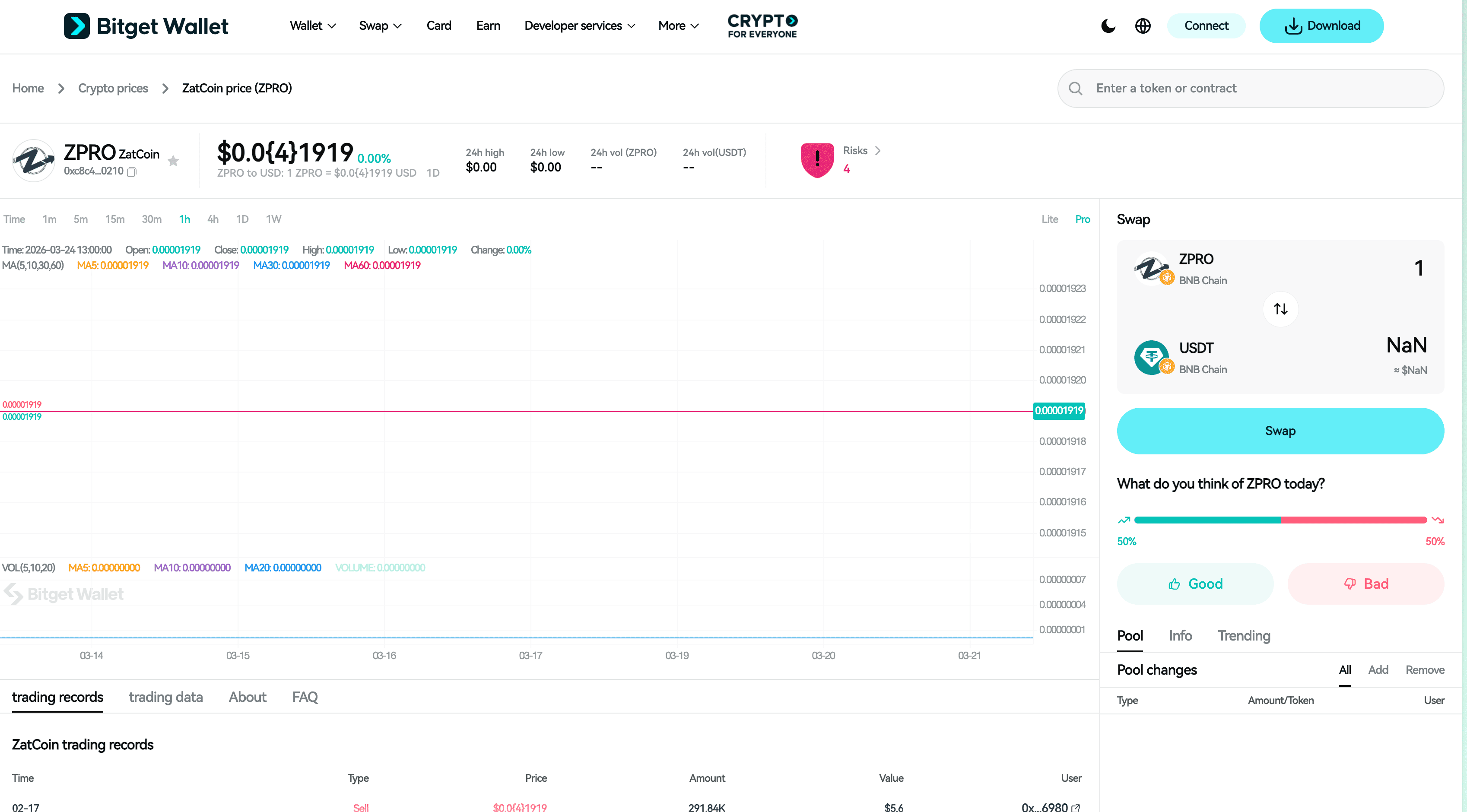The height and width of the screenshot is (812, 1467).
Task: Switch the chart to Lite mode
Action: 1050,219
